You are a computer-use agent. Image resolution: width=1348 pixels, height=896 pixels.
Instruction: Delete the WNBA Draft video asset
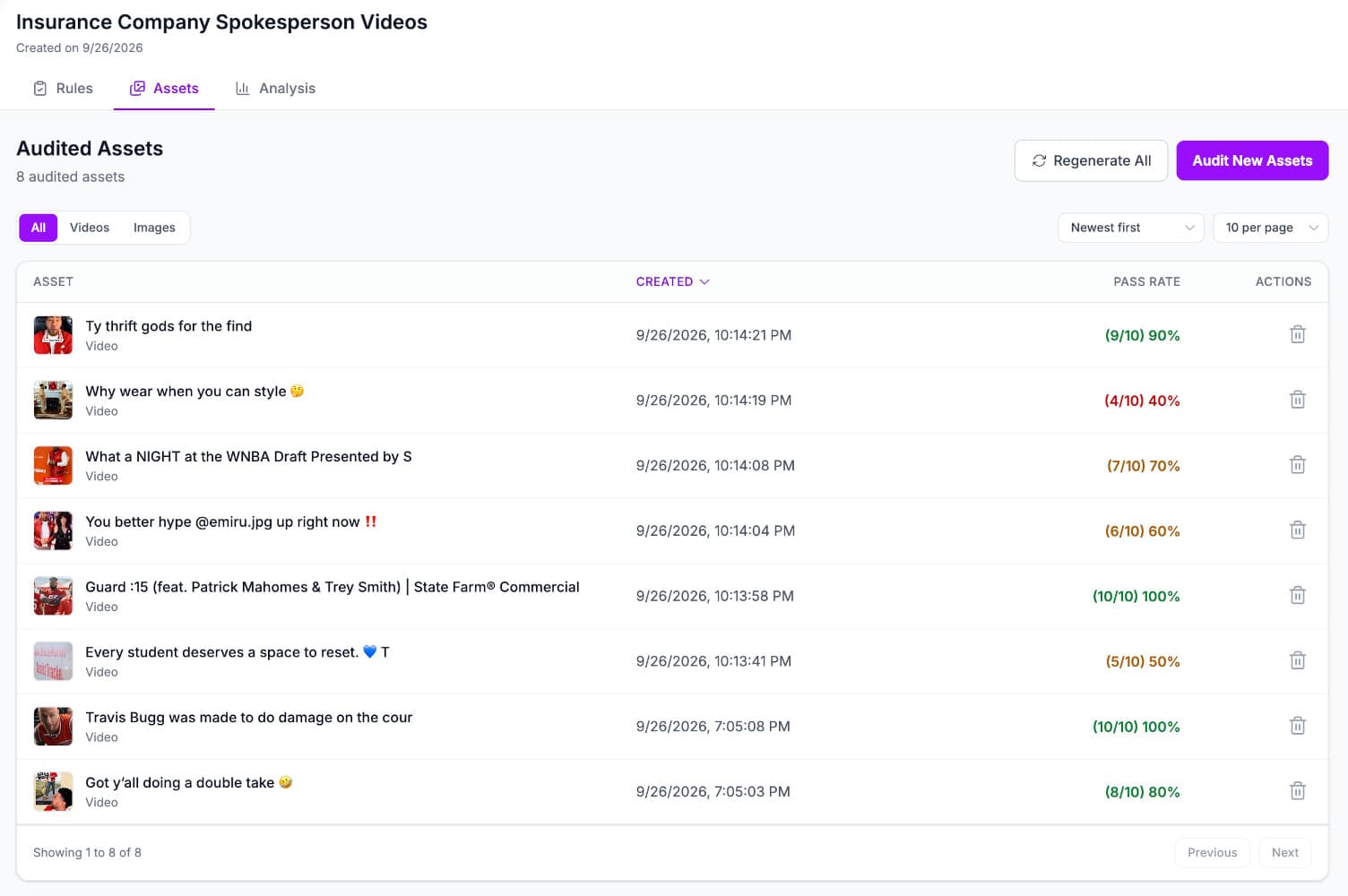point(1297,465)
